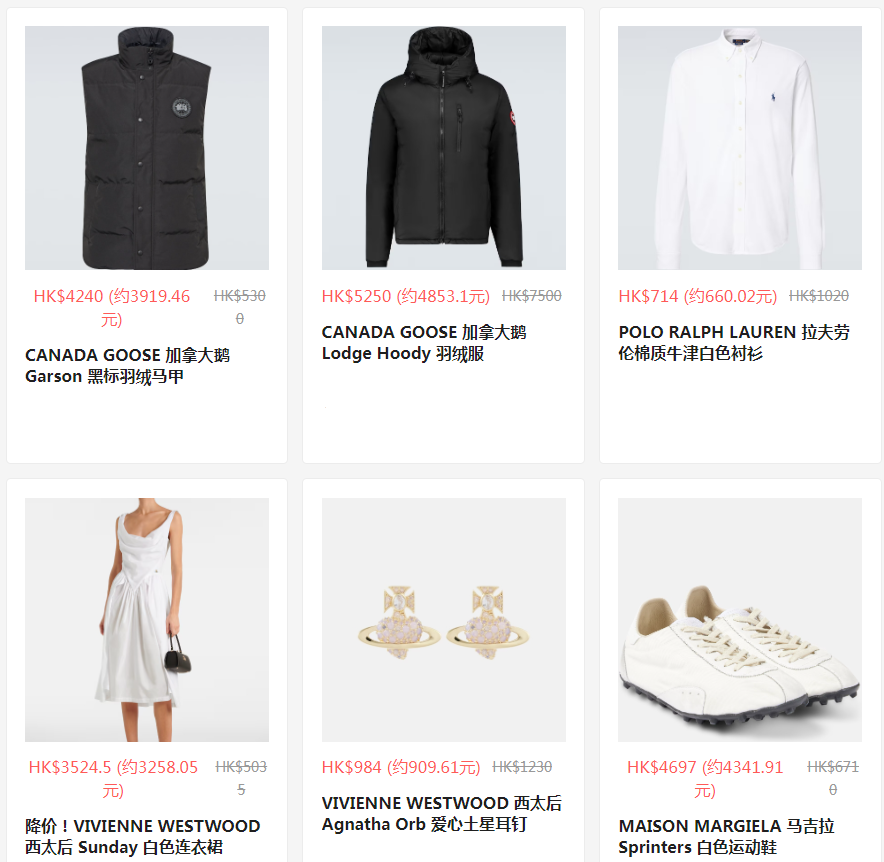
Task: Click the VIVIENNE WESTWOOD Agnatha Orb earrings title
Action: point(441,814)
